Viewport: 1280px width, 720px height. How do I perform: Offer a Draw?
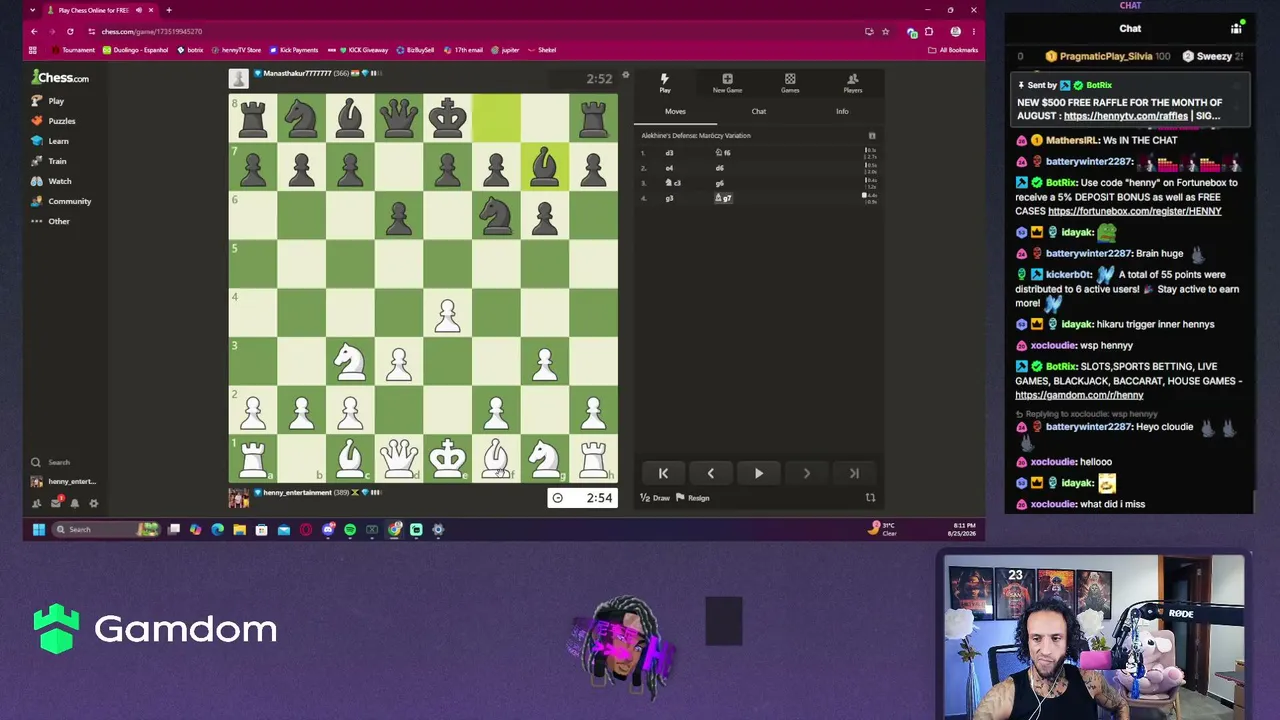[655, 498]
